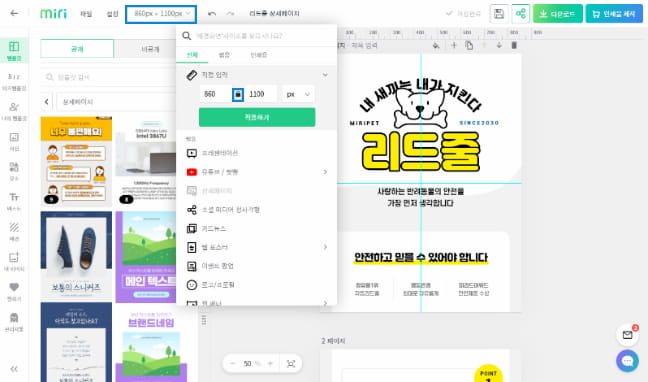The width and height of the screenshot is (648, 382).
Task: Open the chat support bubble icon
Action: (627, 361)
